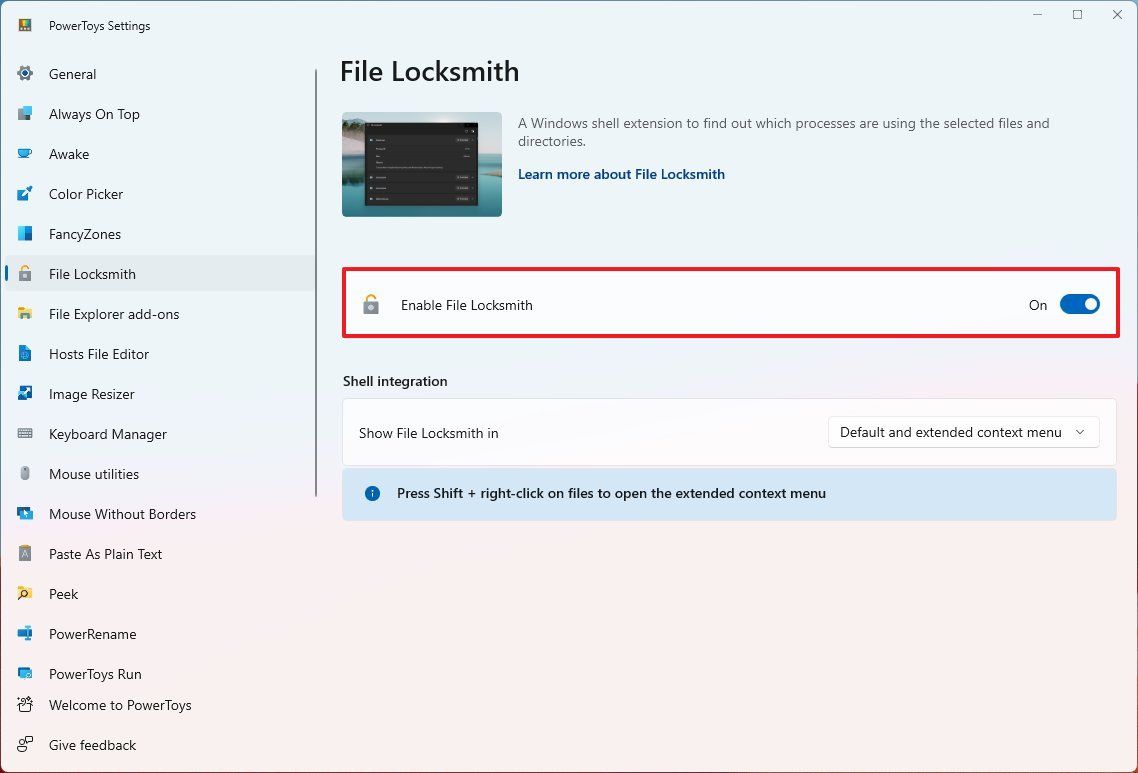Click the Give feedback icon

[x=25, y=744]
